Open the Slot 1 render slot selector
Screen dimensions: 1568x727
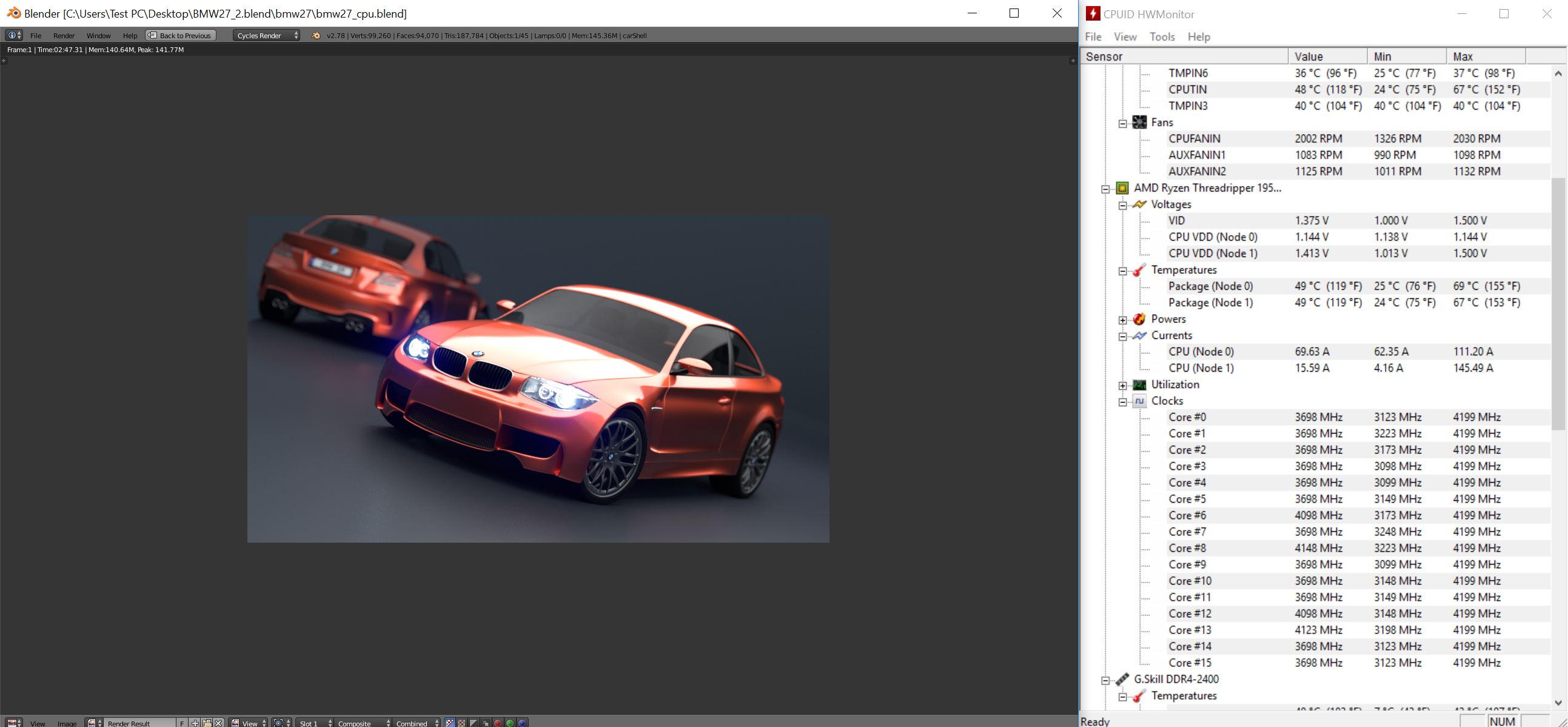tap(315, 723)
